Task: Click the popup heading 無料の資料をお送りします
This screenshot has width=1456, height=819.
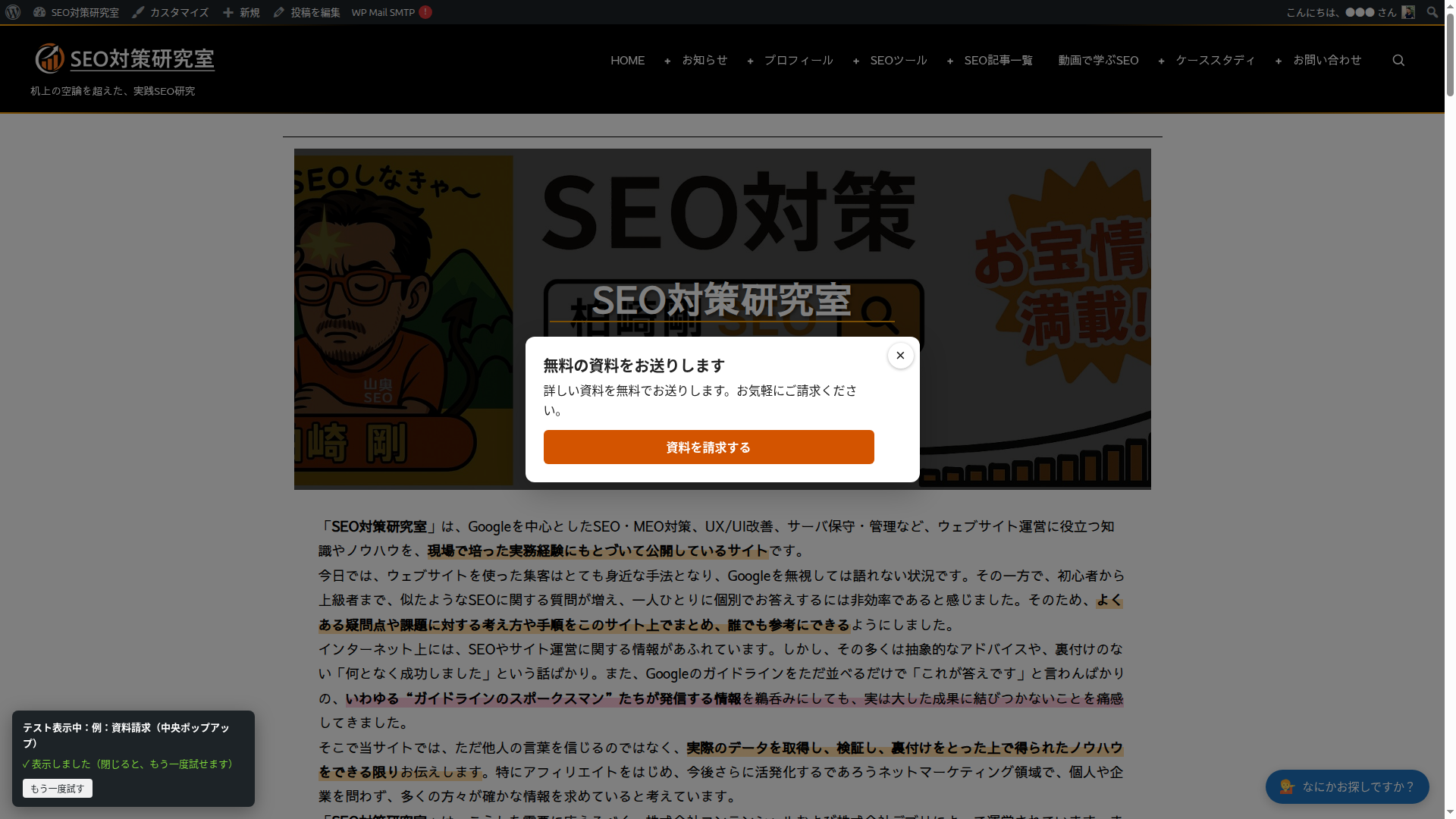Action: click(x=634, y=366)
